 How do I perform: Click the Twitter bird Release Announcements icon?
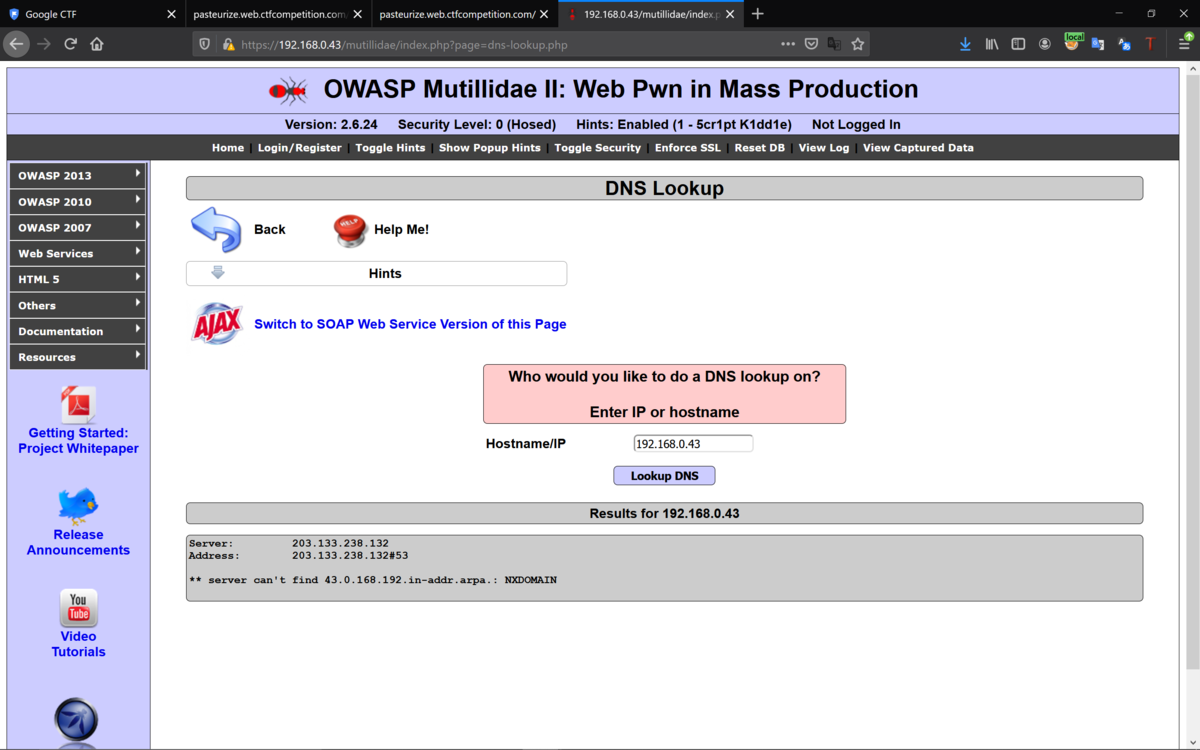click(78, 506)
